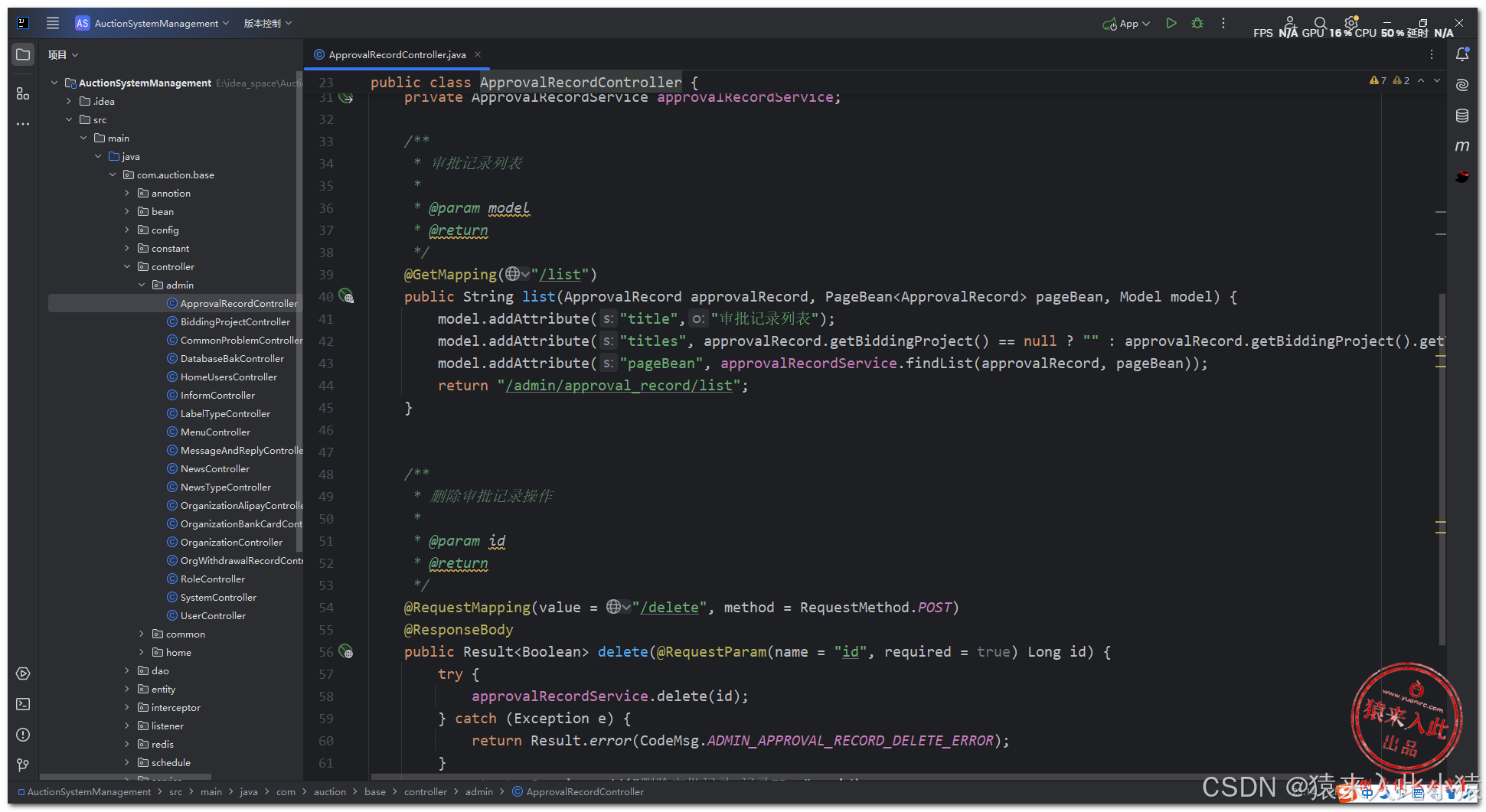Expand the entity package
Image resolution: width=1486 pixels, height=812 pixels.
pyautogui.click(x=127, y=689)
